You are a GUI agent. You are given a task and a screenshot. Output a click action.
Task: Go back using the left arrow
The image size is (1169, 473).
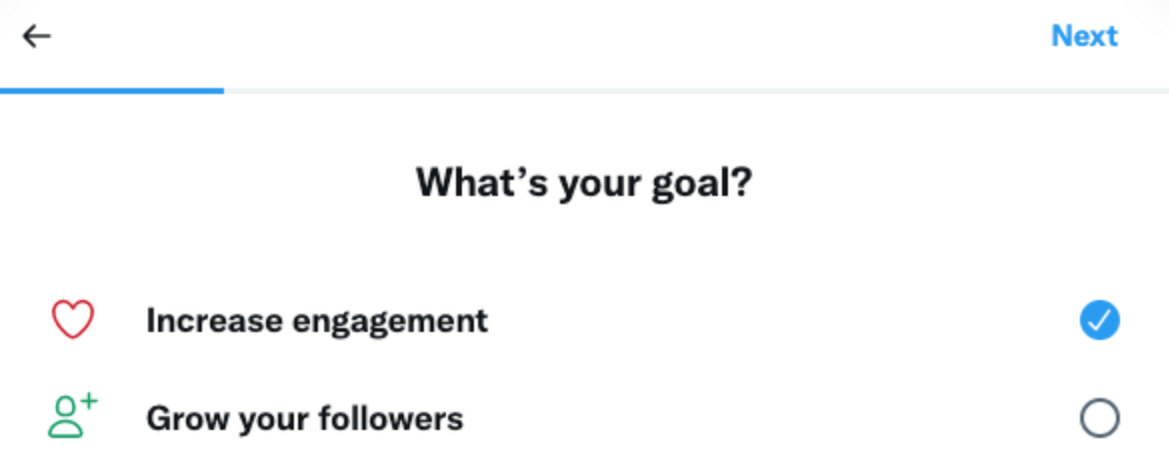tap(37, 37)
